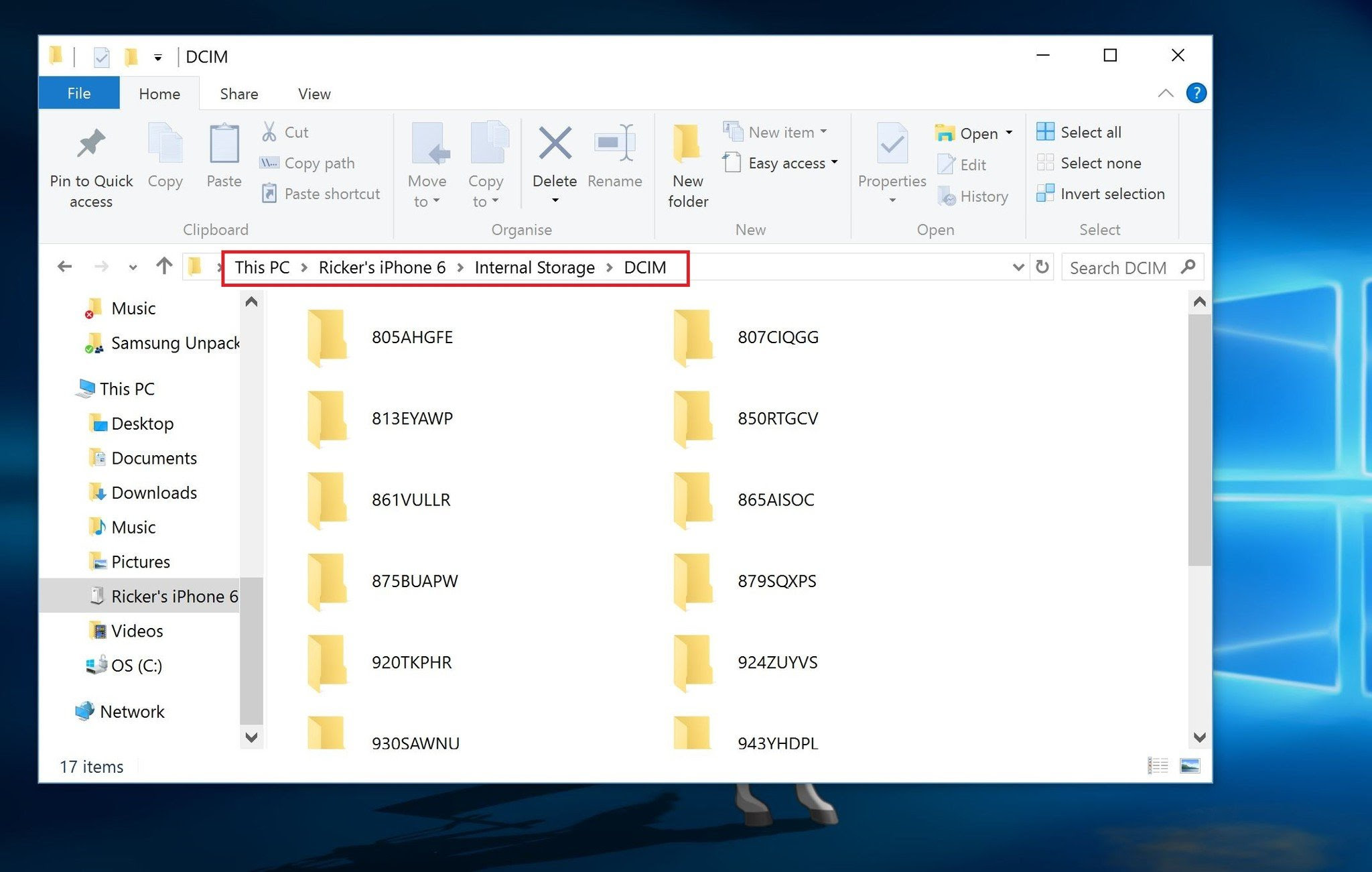Click the Pin to Quick access icon

pos(91,143)
